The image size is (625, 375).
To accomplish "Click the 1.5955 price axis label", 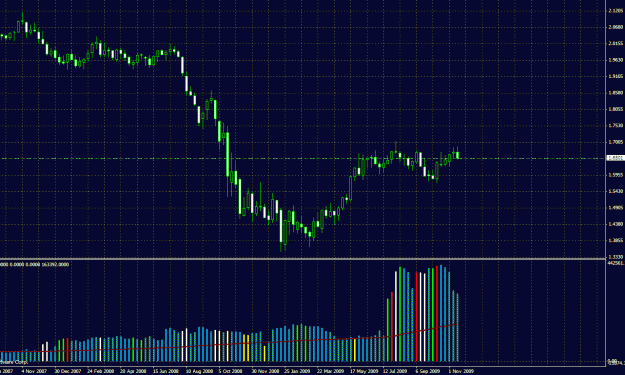I will point(616,175).
